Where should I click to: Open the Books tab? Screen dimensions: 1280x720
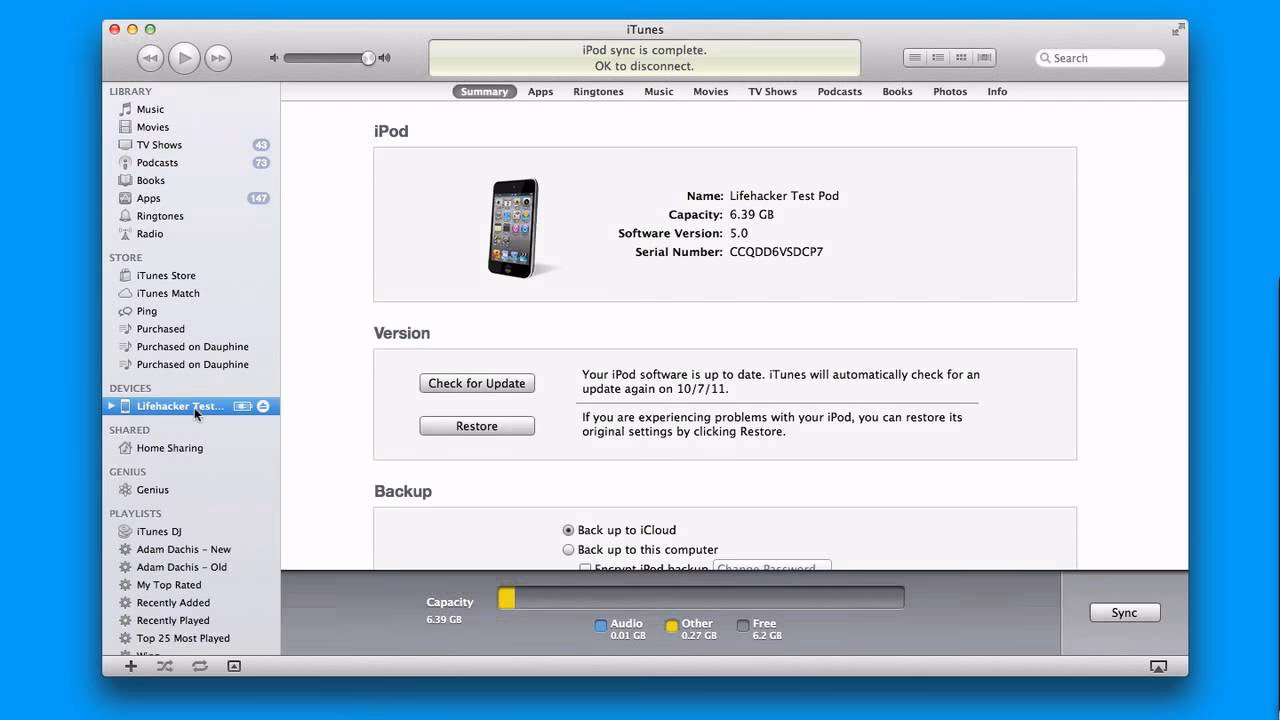pos(897,91)
